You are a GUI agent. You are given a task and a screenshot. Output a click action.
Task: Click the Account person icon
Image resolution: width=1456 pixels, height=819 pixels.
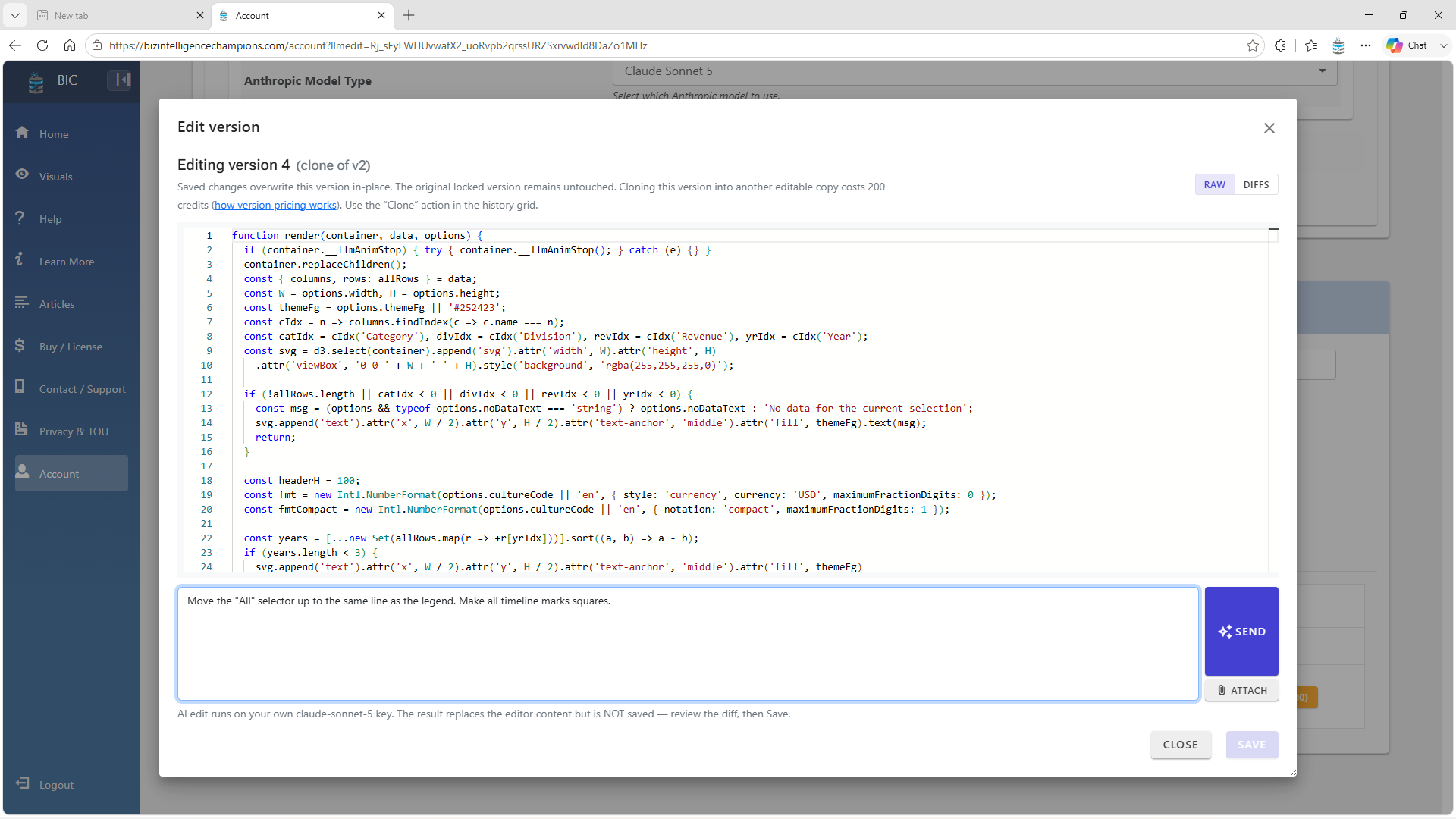coord(23,472)
